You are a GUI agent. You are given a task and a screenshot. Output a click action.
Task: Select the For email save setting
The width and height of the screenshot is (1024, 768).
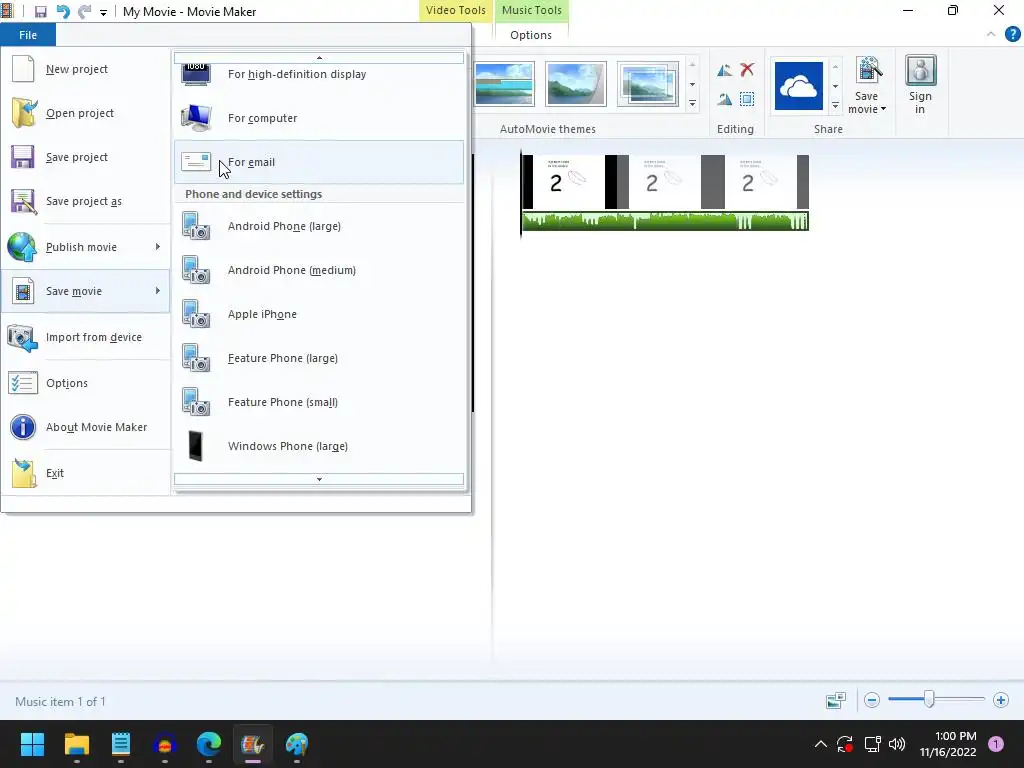click(319, 162)
